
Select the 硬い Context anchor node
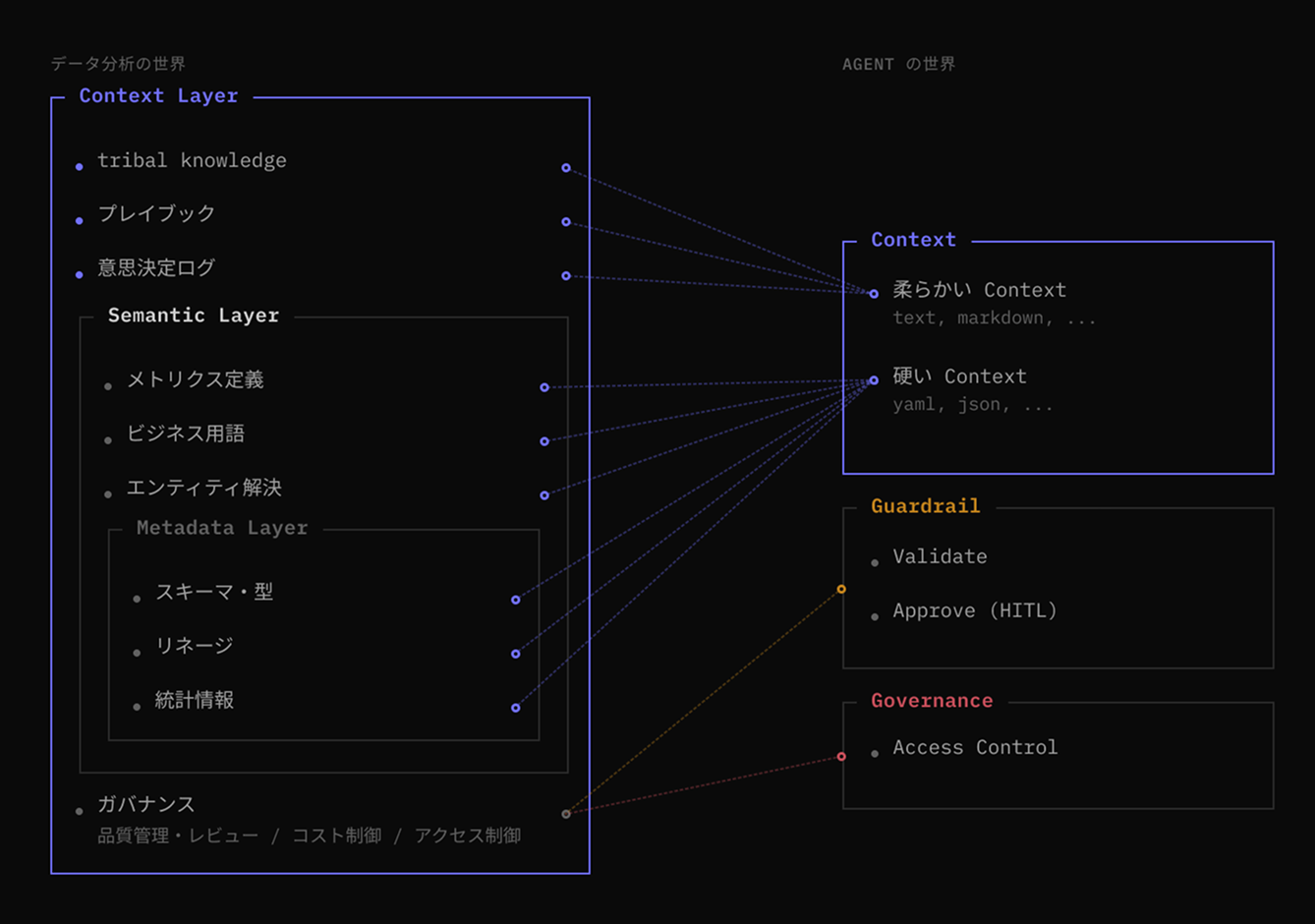point(873,378)
